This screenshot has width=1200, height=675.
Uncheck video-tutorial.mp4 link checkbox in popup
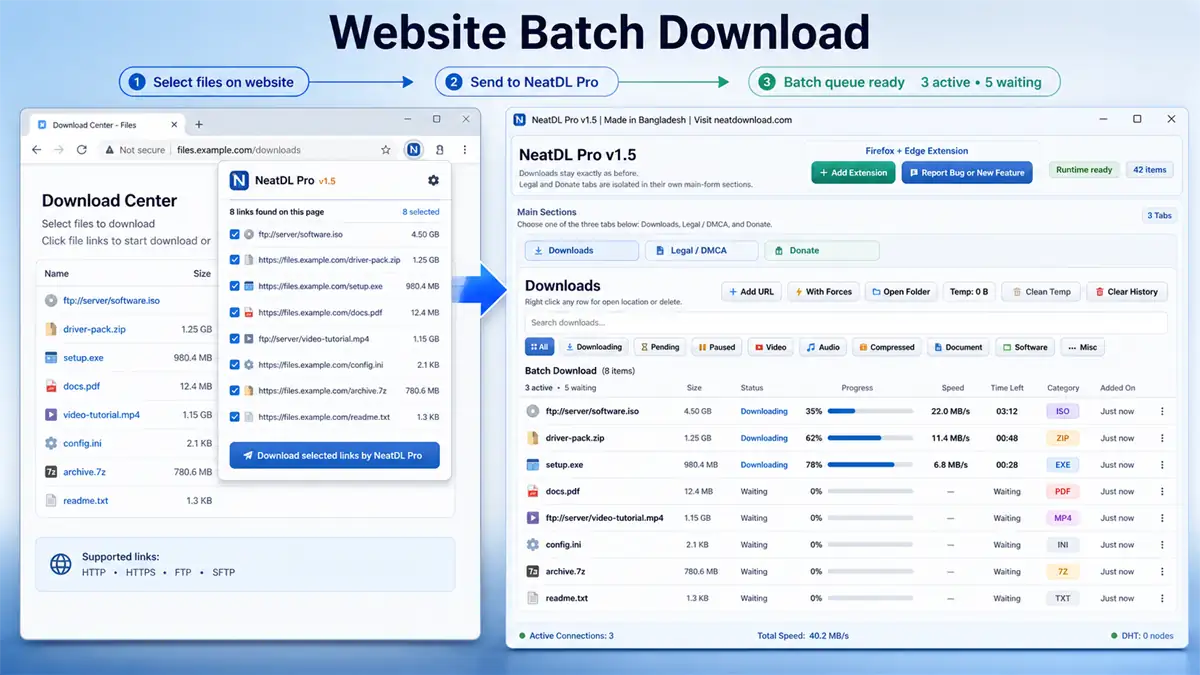[x=235, y=339]
